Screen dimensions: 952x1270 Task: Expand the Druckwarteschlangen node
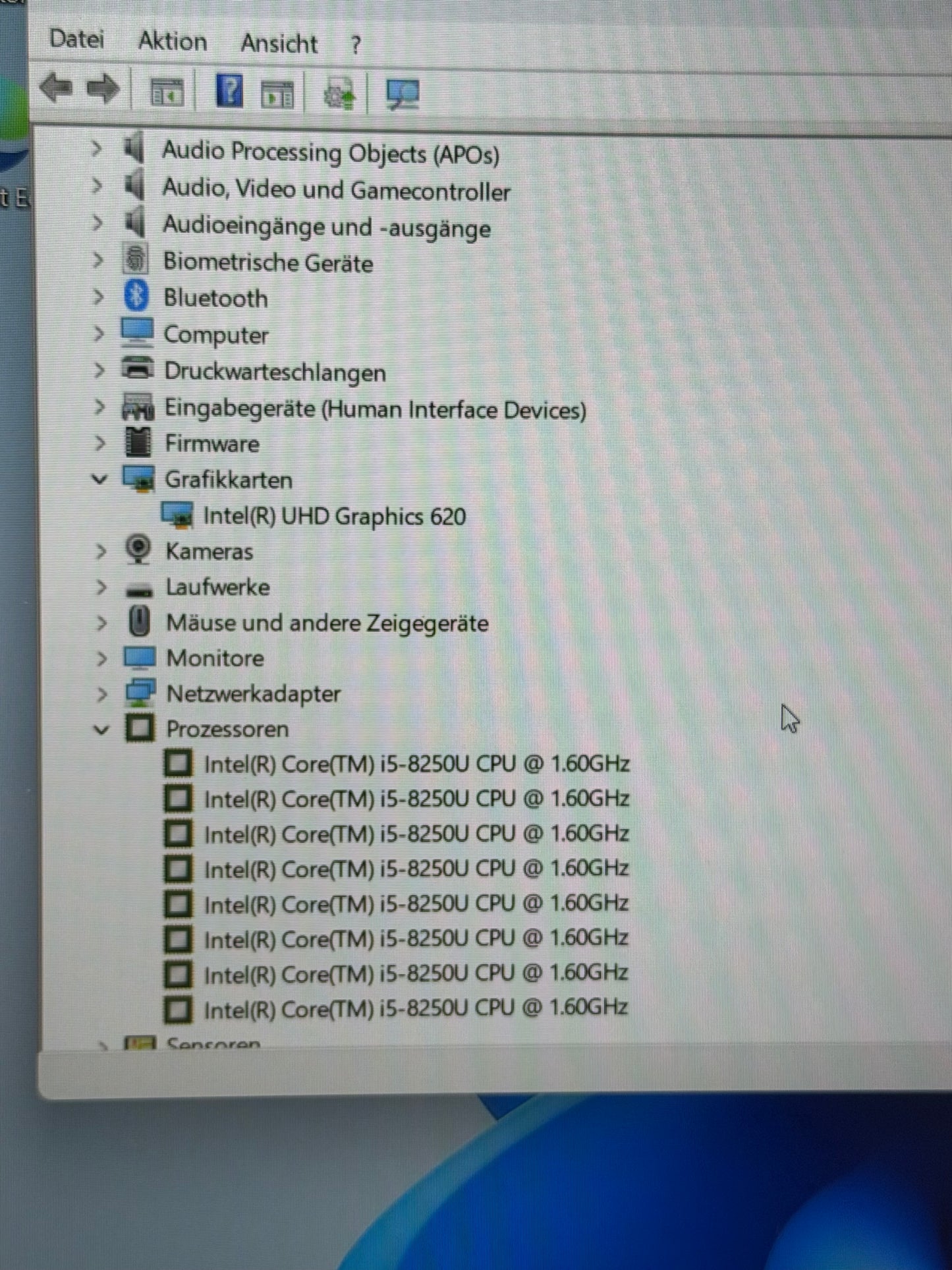(x=99, y=370)
